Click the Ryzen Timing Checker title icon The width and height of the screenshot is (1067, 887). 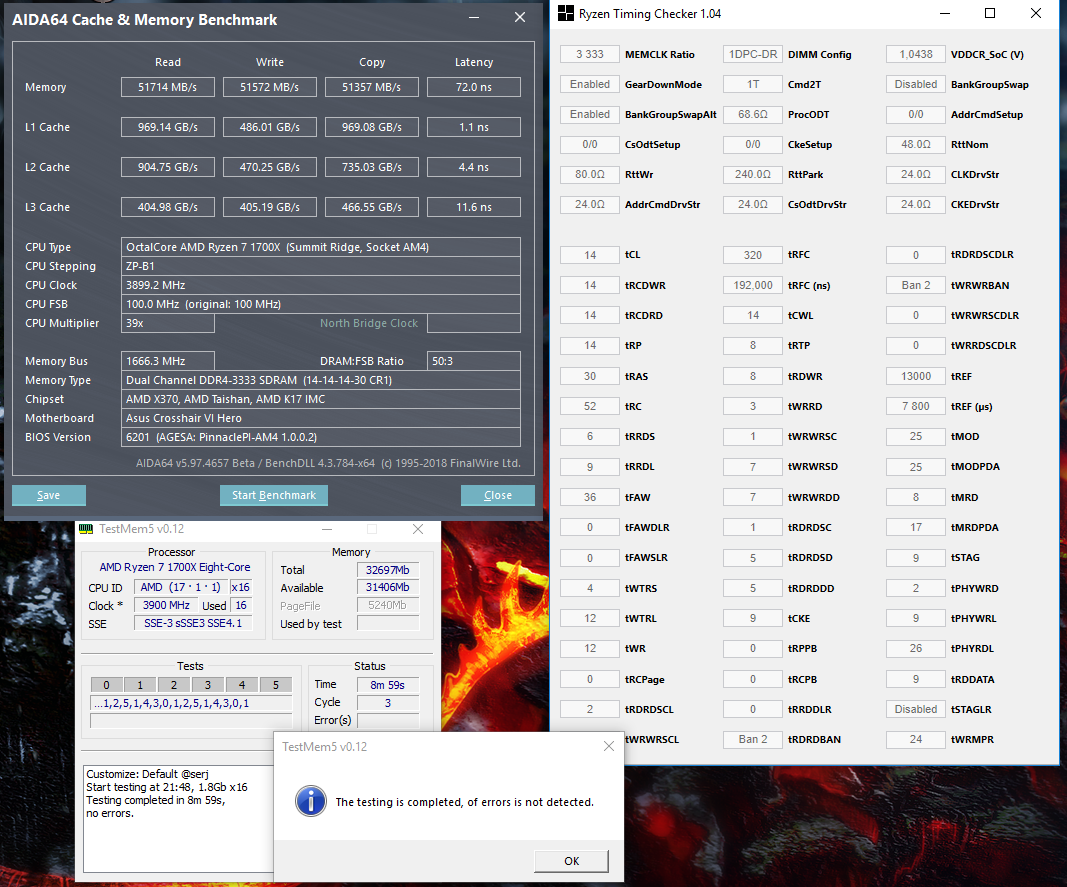click(x=566, y=14)
